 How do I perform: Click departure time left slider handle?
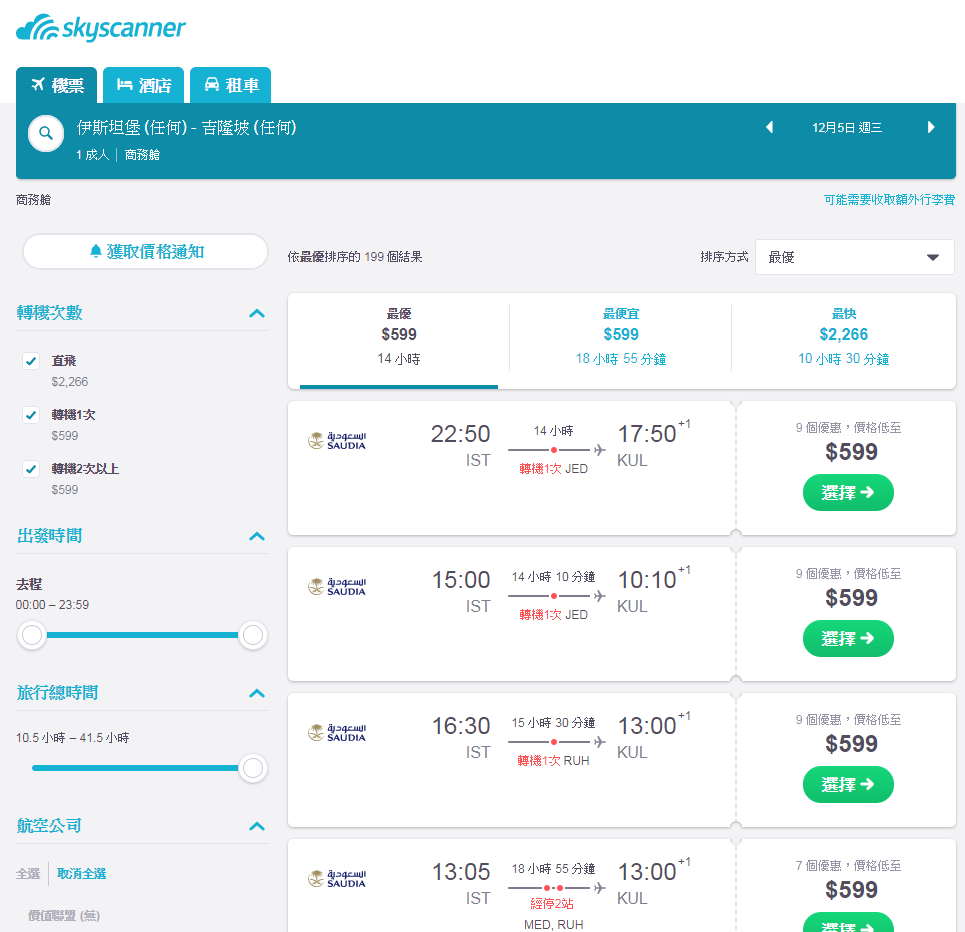point(32,635)
